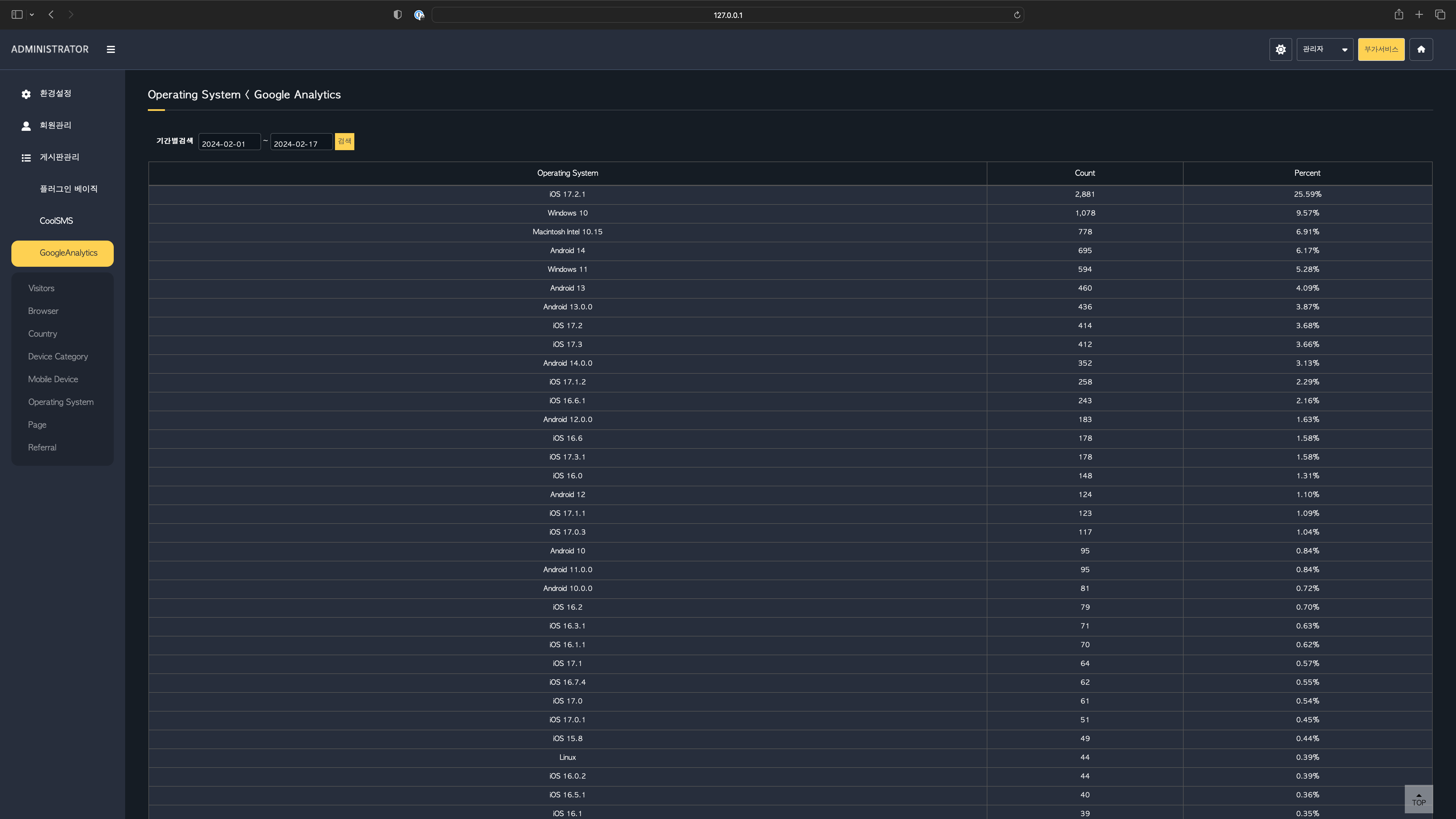Viewport: 1456px width, 819px height.
Task: Open a new browser tab with the plus icon
Action: pyautogui.click(x=1419, y=15)
